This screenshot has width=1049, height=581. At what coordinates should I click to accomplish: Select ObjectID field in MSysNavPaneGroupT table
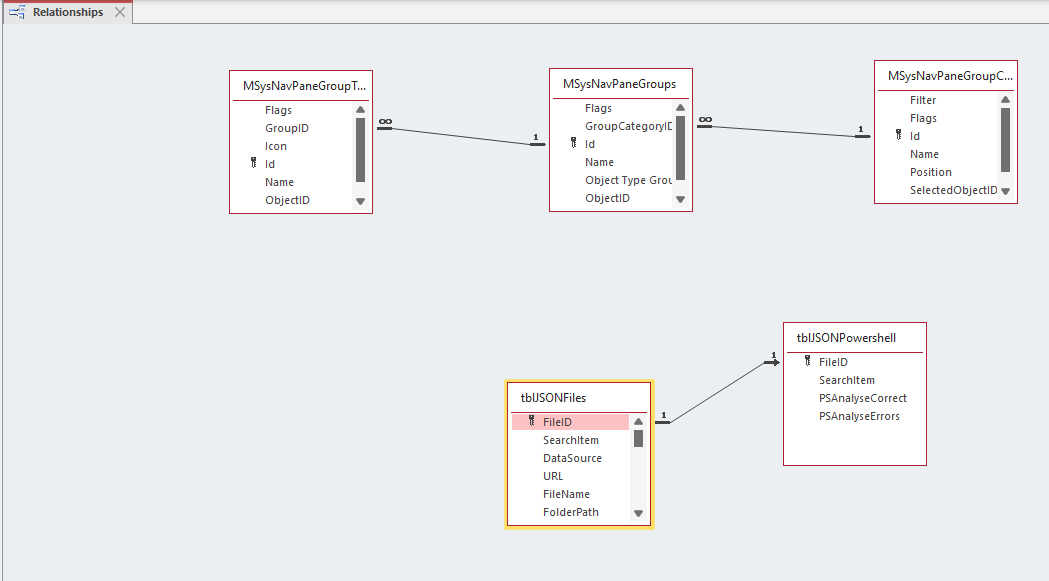288,200
